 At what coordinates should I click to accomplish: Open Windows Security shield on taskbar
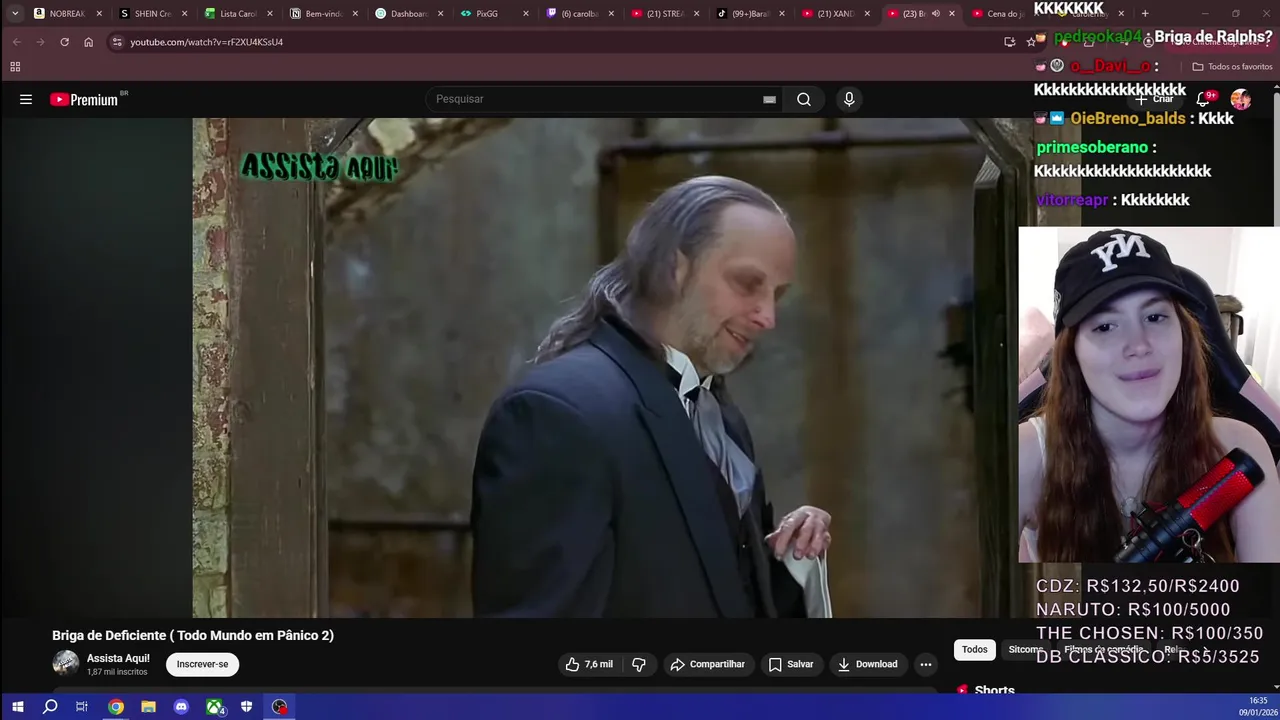point(246,707)
